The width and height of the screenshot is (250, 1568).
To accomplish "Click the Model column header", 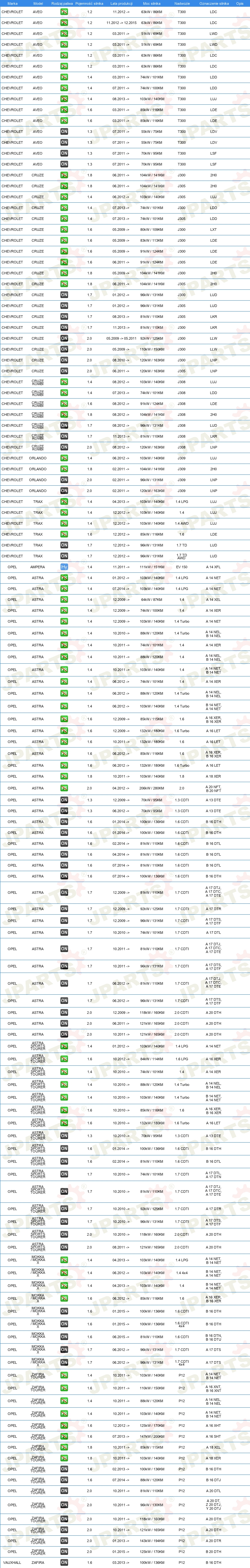I will (x=38, y=3).
